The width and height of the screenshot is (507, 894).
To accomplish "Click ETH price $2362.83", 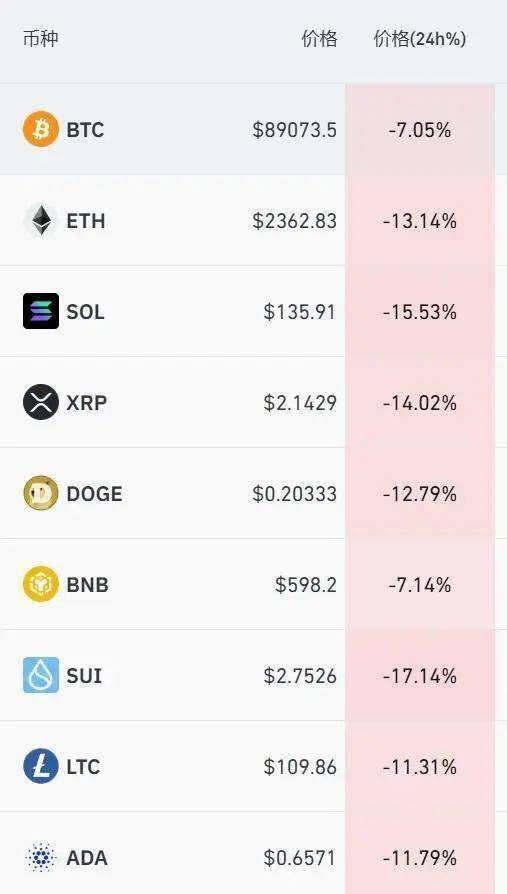I will click(x=294, y=221).
